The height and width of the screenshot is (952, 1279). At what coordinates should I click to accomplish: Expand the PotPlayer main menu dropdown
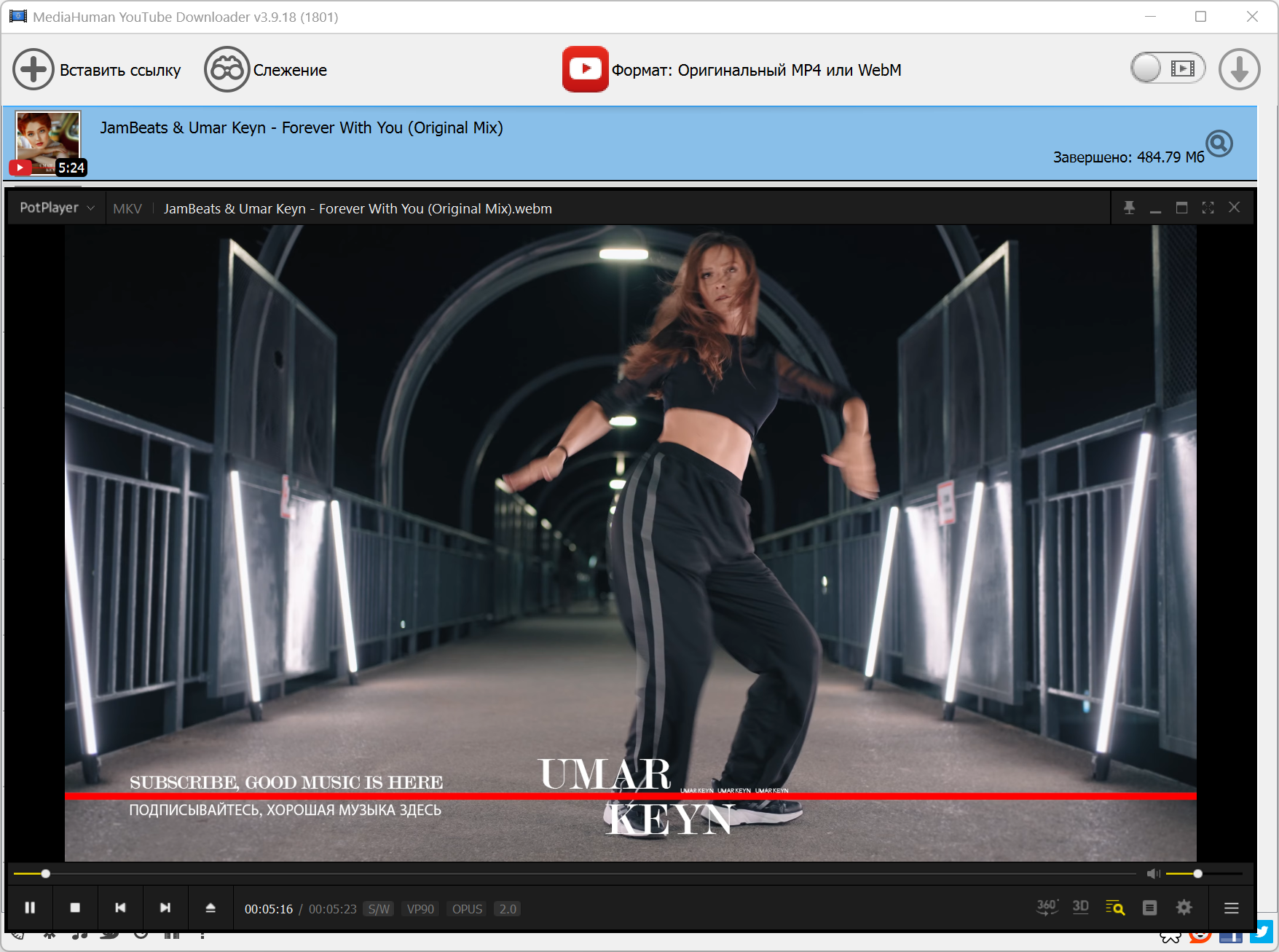pos(57,208)
